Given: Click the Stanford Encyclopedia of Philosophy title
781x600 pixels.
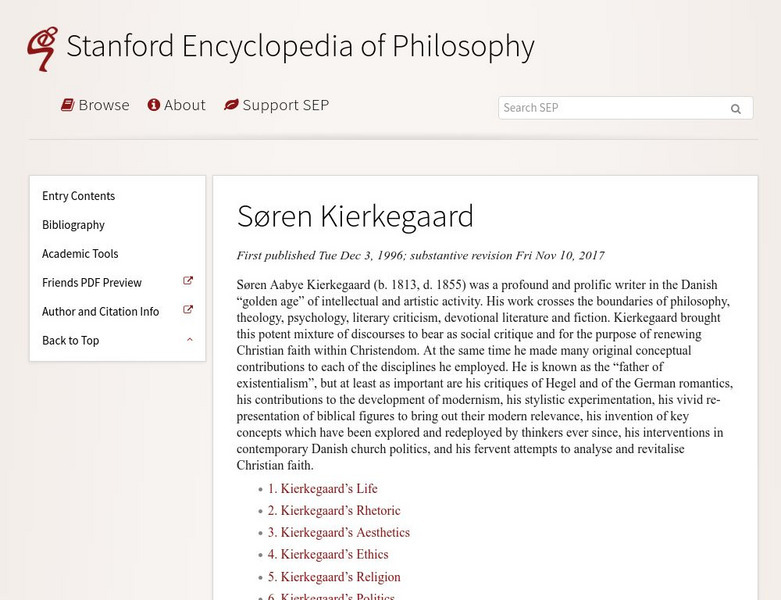Looking at the screenshot, I should pos(300,46).
